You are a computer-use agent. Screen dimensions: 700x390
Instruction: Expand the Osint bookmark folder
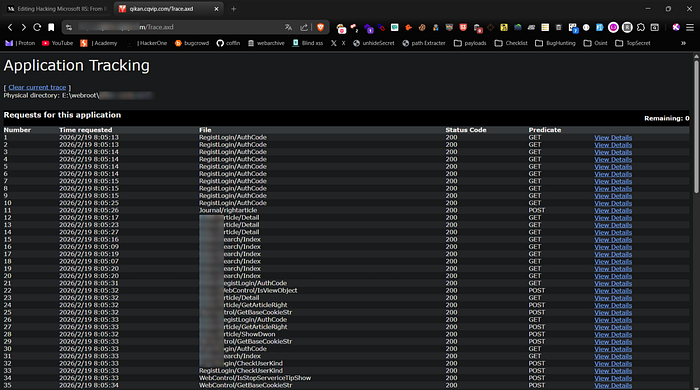coord(596,43)
